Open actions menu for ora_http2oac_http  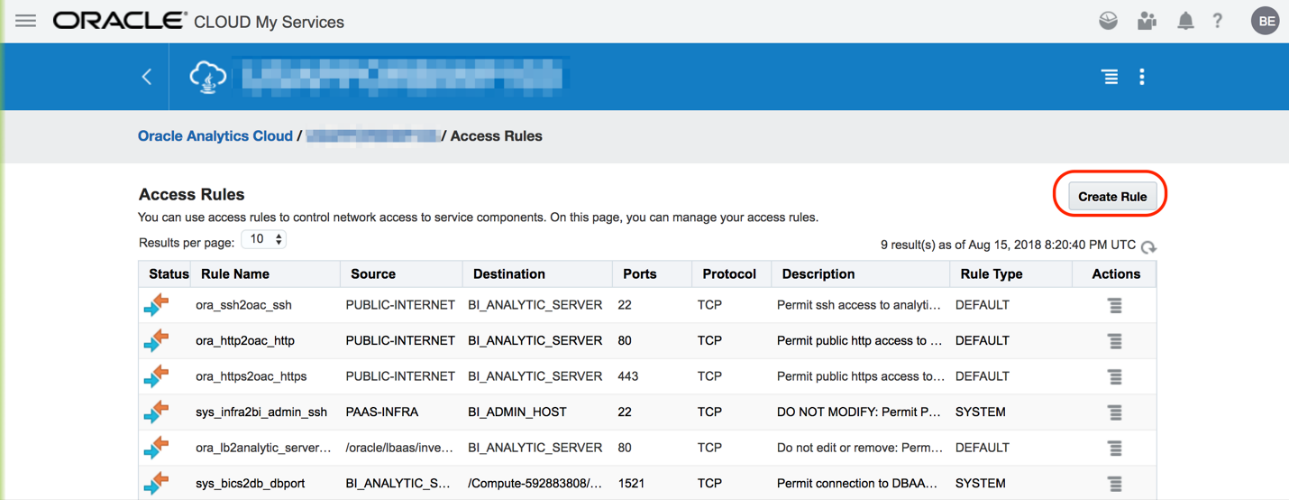pos(1115,341)
